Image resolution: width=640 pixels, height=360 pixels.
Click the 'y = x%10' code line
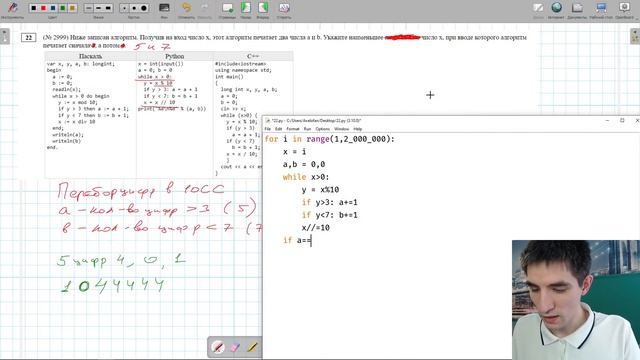tap(320, 190)
